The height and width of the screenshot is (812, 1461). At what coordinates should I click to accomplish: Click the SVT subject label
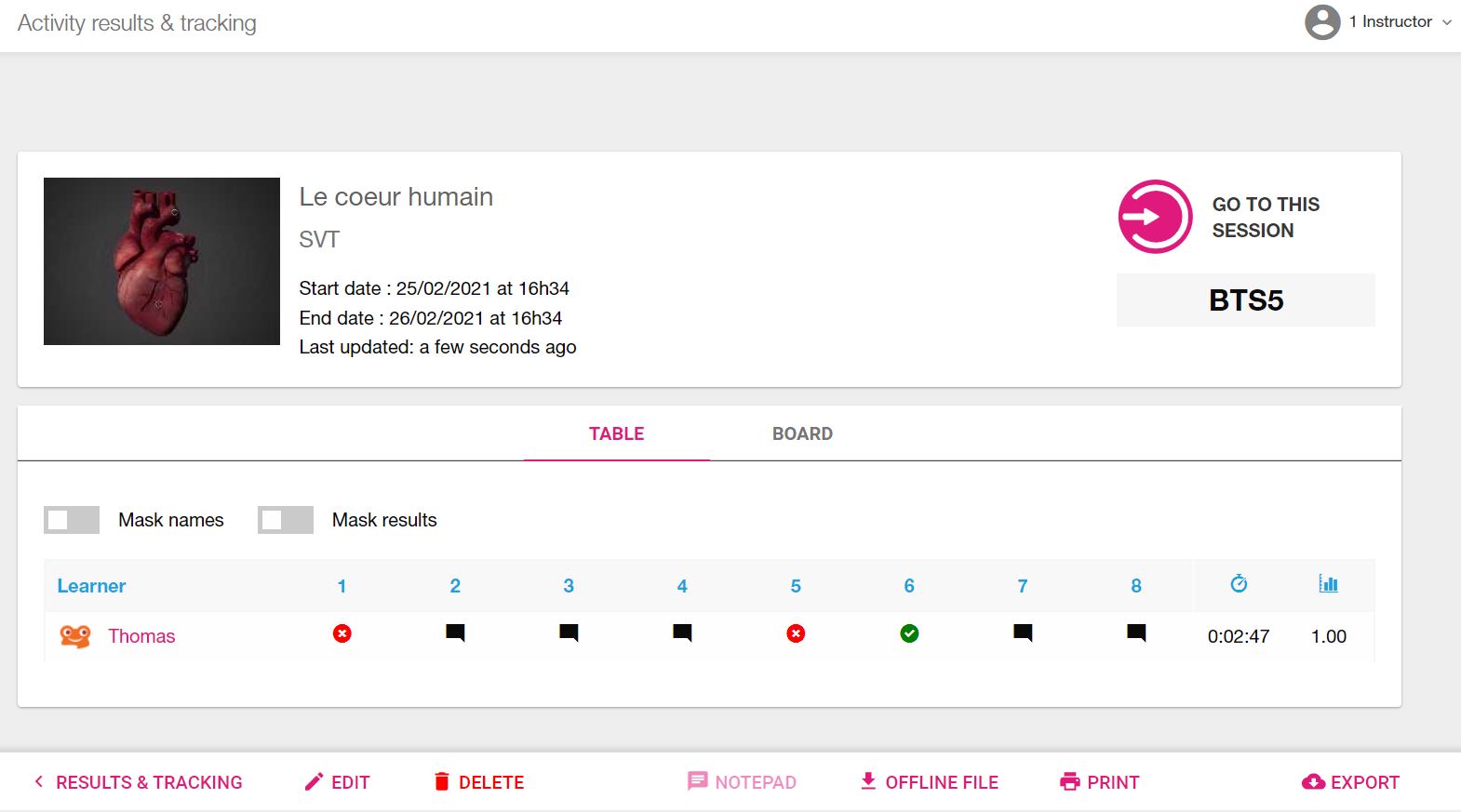[x=319, y=240]
